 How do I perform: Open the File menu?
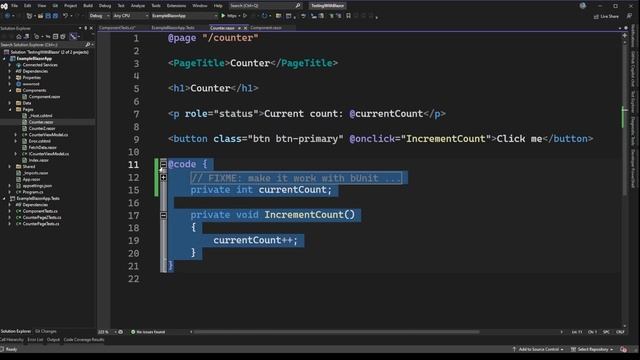[15, 6]
